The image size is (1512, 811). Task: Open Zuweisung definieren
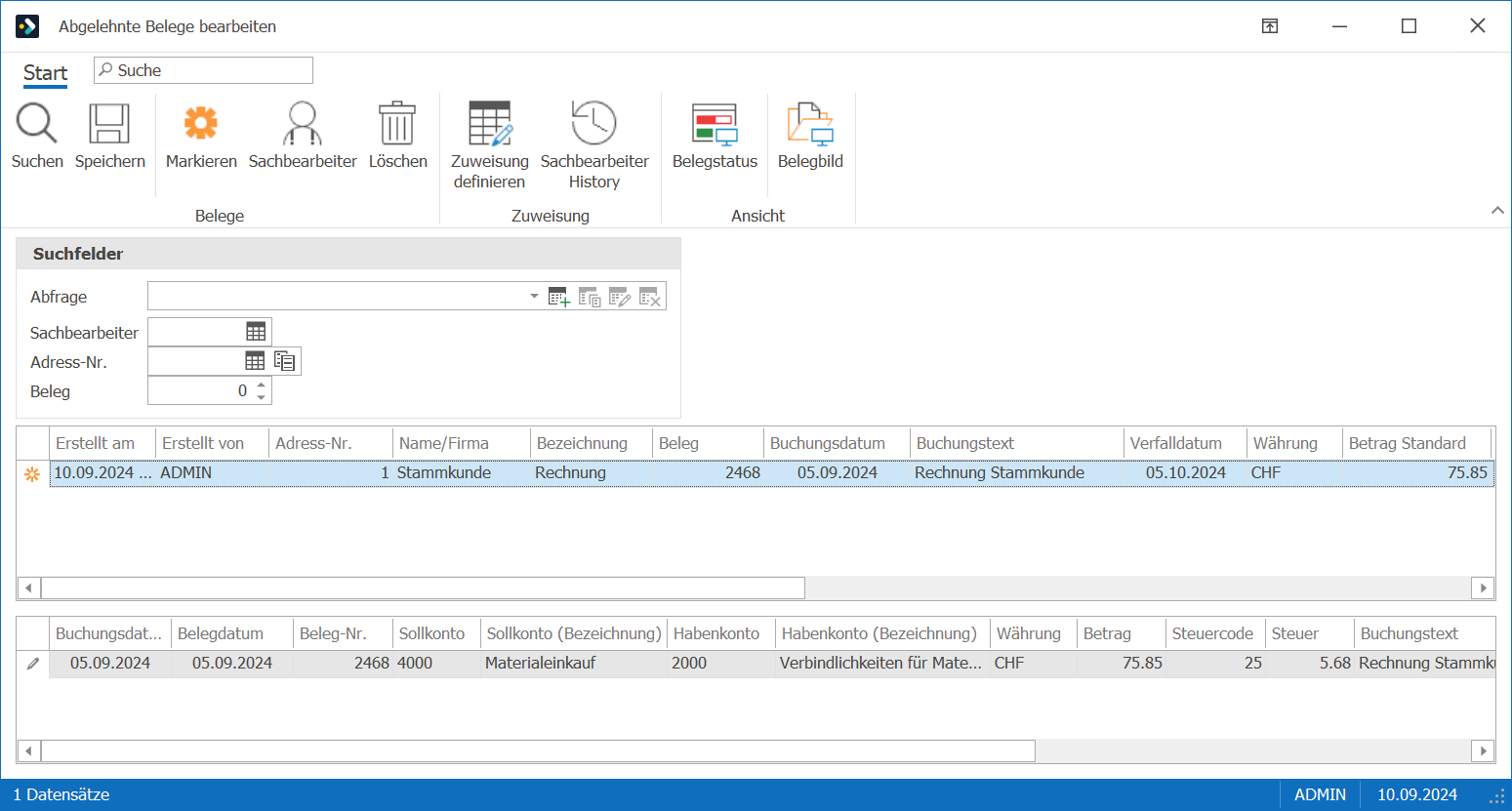tap(490, 124)
